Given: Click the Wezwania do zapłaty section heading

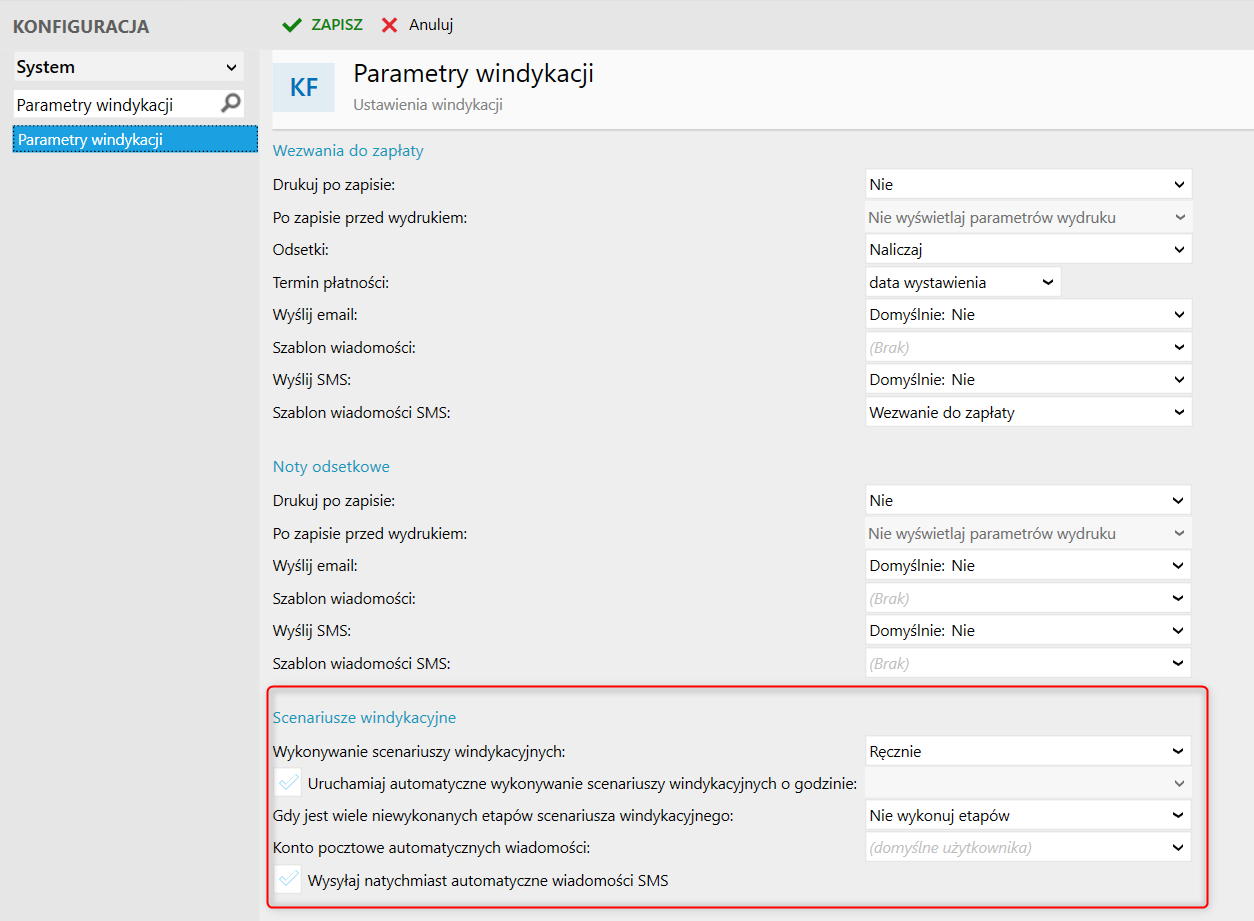Looking at the screenshot, I should click(348, 151).
